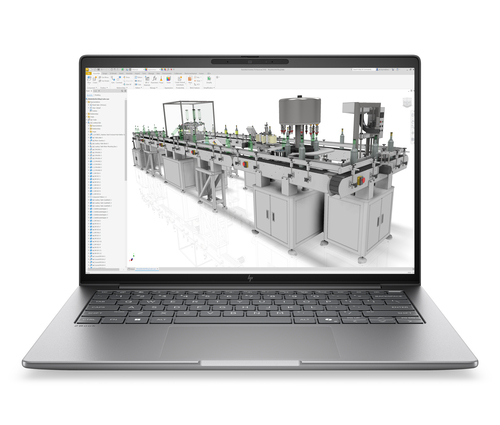Click the green Simplify icon
The height and width of the screenshot is (425, 500).
pyautogui.click(x=209, y=79)
